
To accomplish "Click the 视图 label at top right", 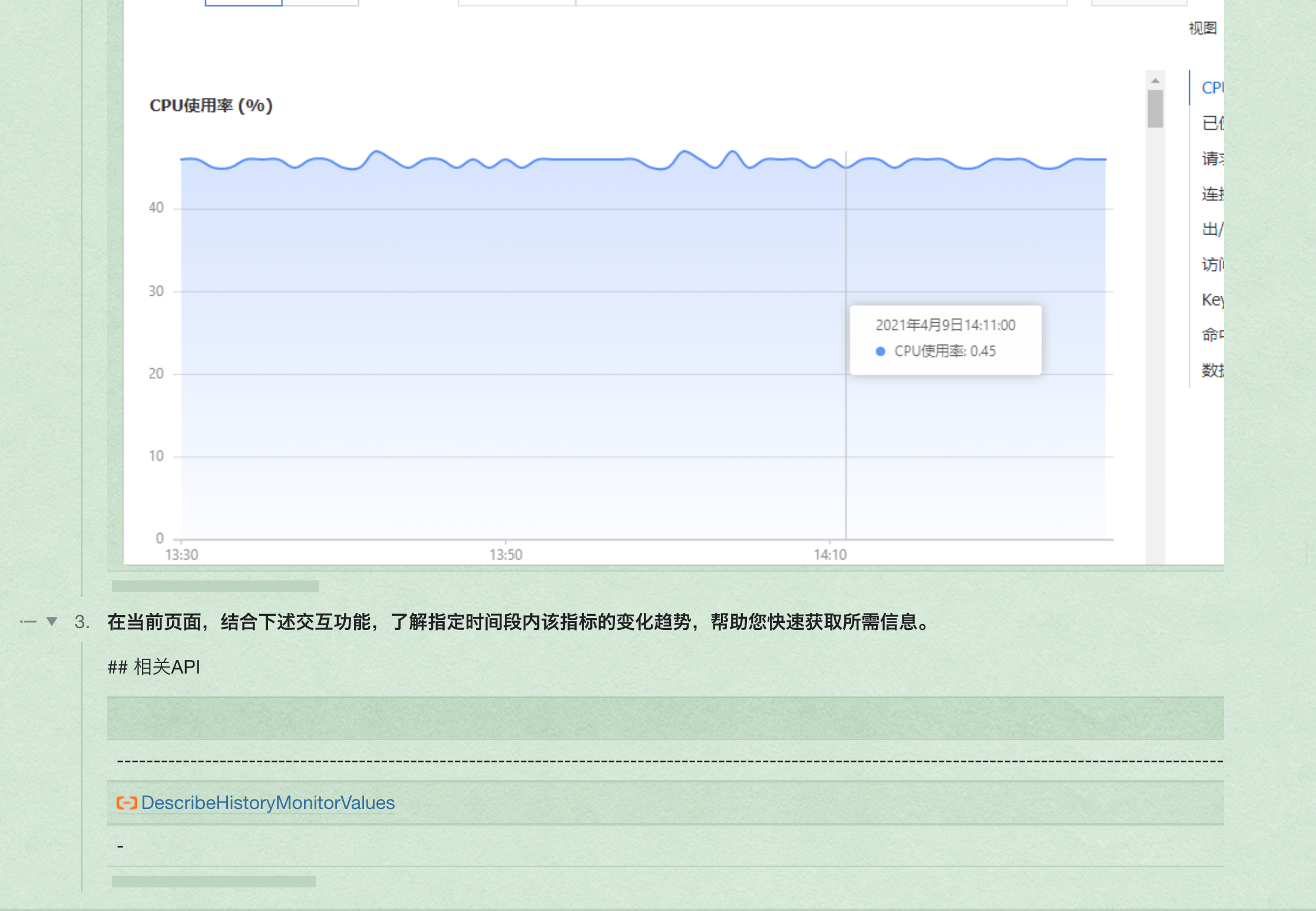I will [x=1202, y=28].
